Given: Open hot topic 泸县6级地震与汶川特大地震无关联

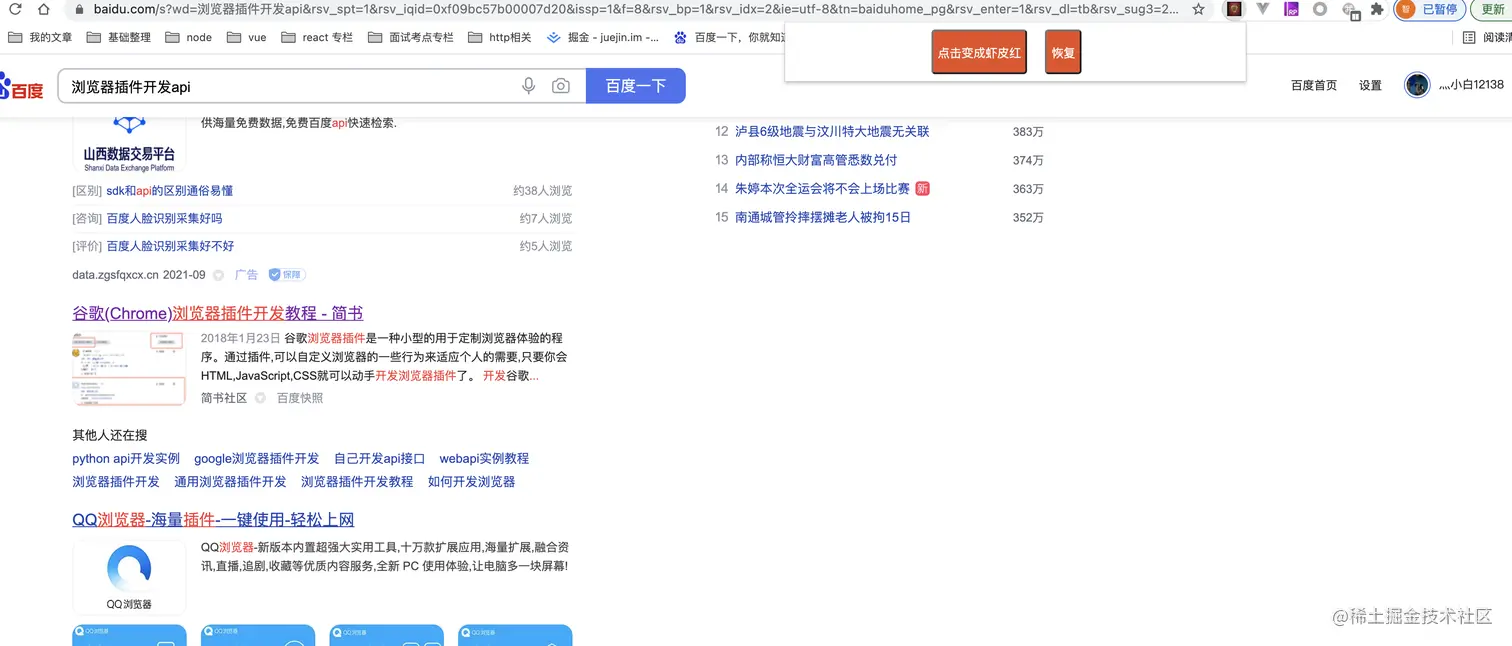Looking at the screenshot, I should (x=832, y=131).
